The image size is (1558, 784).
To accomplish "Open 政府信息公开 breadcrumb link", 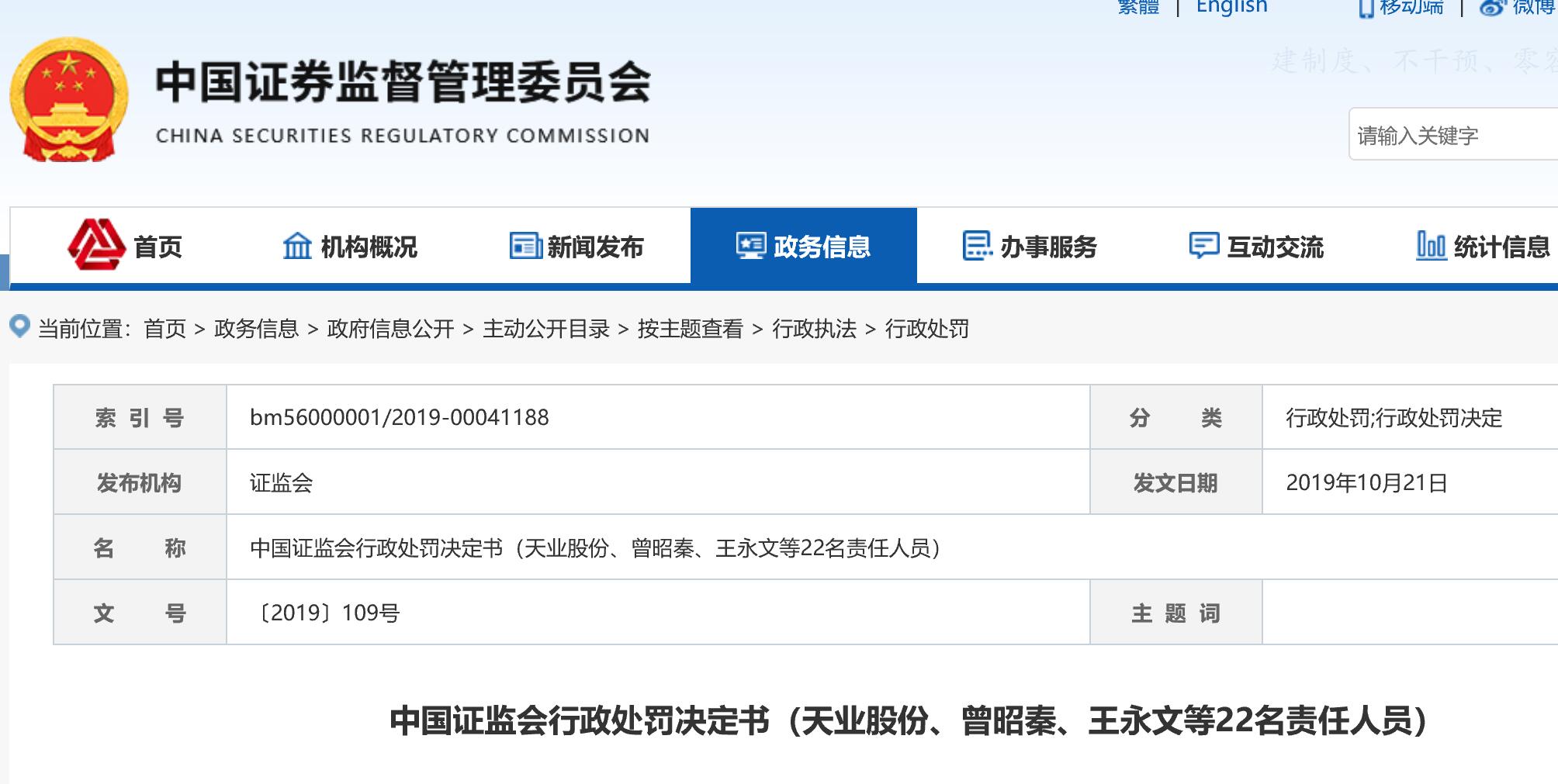I will click(390, 329).
